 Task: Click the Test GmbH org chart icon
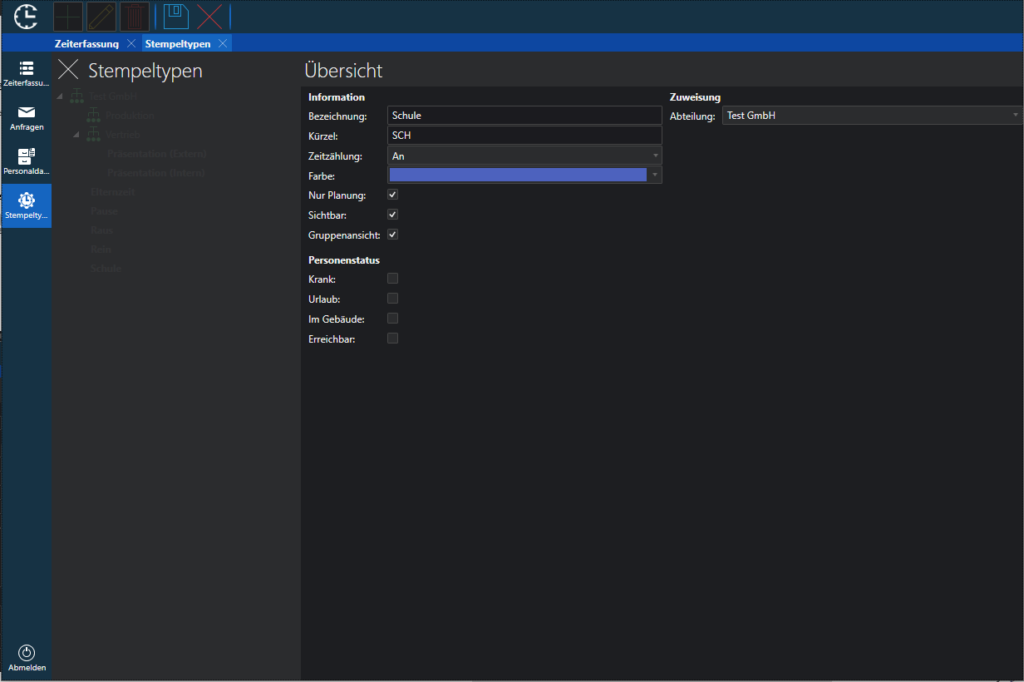click(77, 96)
